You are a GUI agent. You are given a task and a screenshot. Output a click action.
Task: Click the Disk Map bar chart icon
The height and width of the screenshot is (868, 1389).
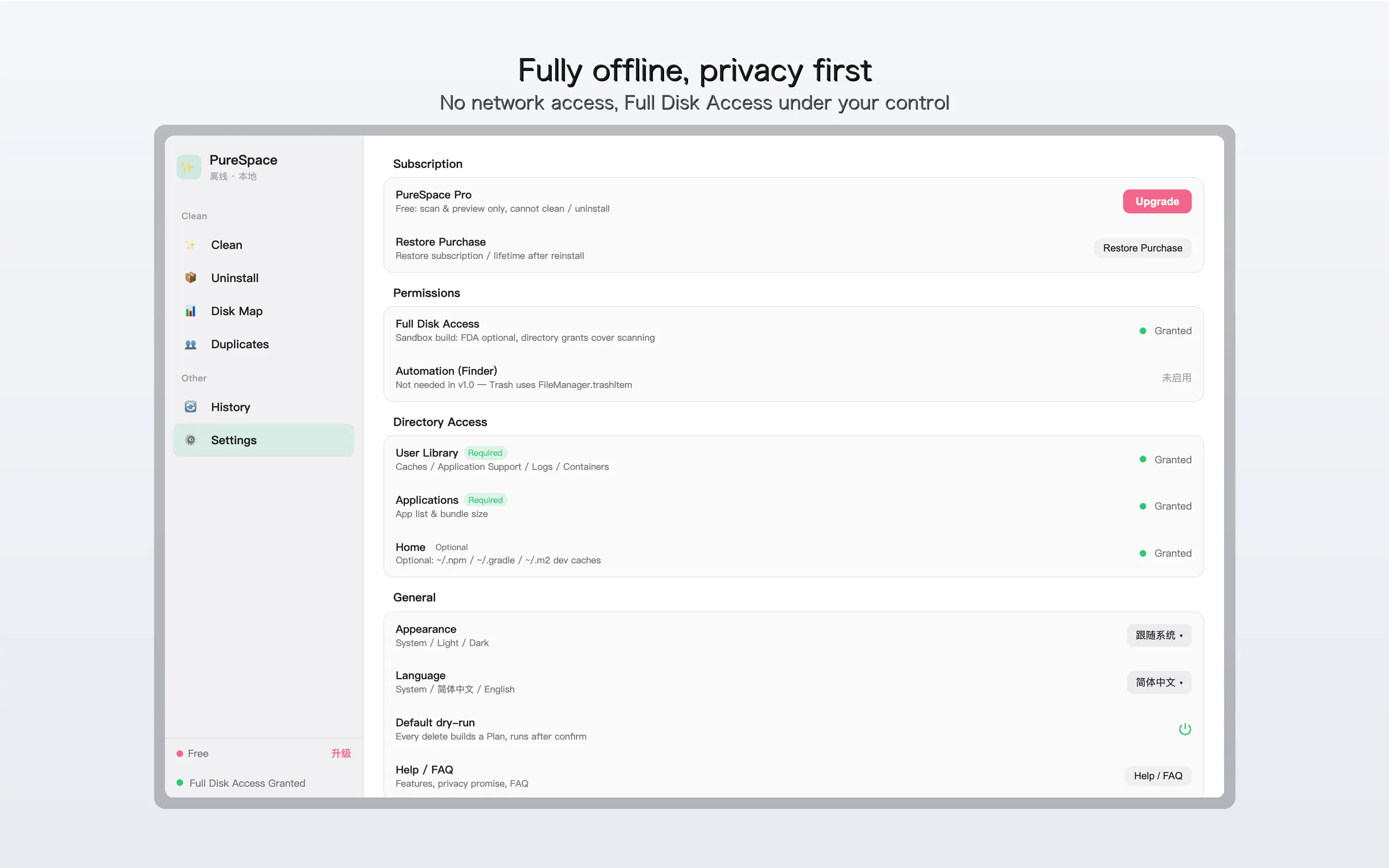pyautogui.click(x=190, y=311)
